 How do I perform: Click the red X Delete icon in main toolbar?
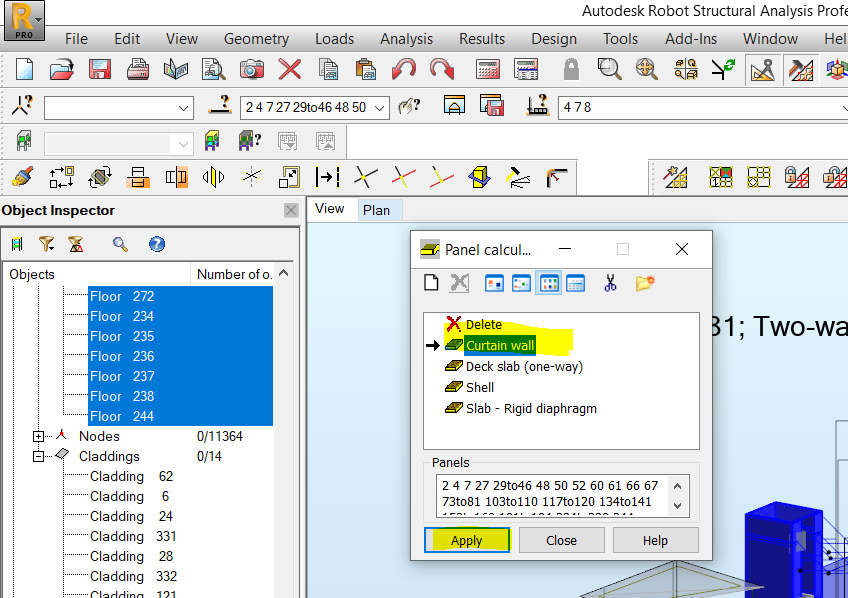click(290, 69)
